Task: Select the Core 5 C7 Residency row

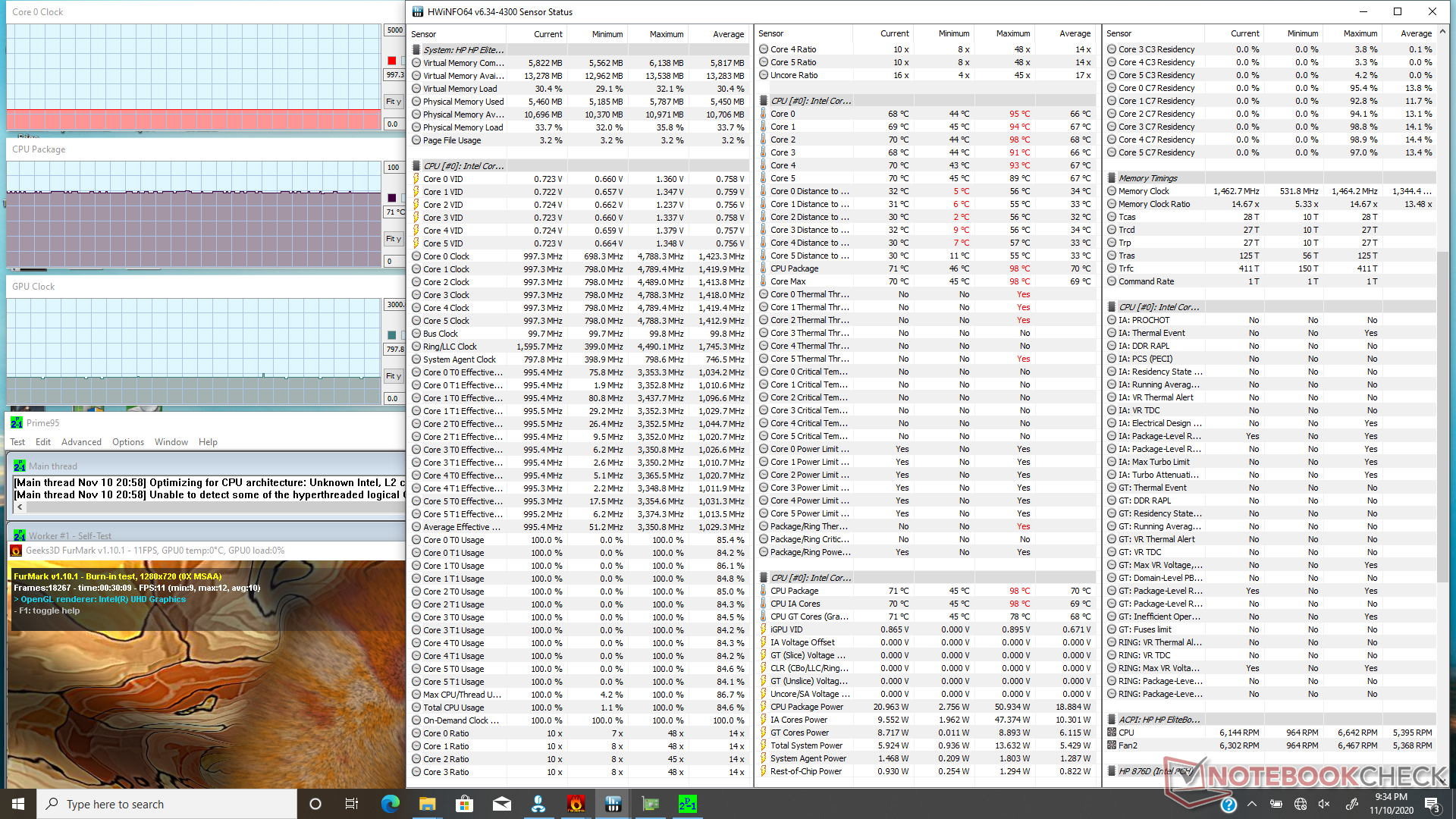Action: [1271, 152]
